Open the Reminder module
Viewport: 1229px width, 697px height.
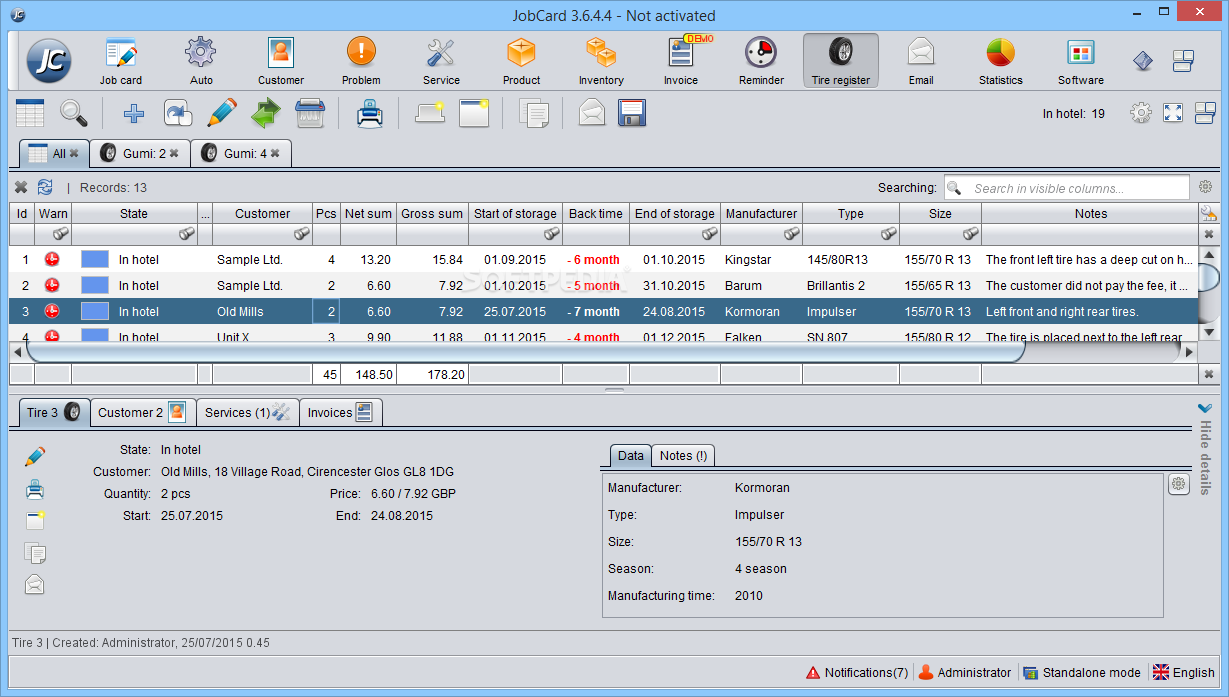(x=761, y=61)
